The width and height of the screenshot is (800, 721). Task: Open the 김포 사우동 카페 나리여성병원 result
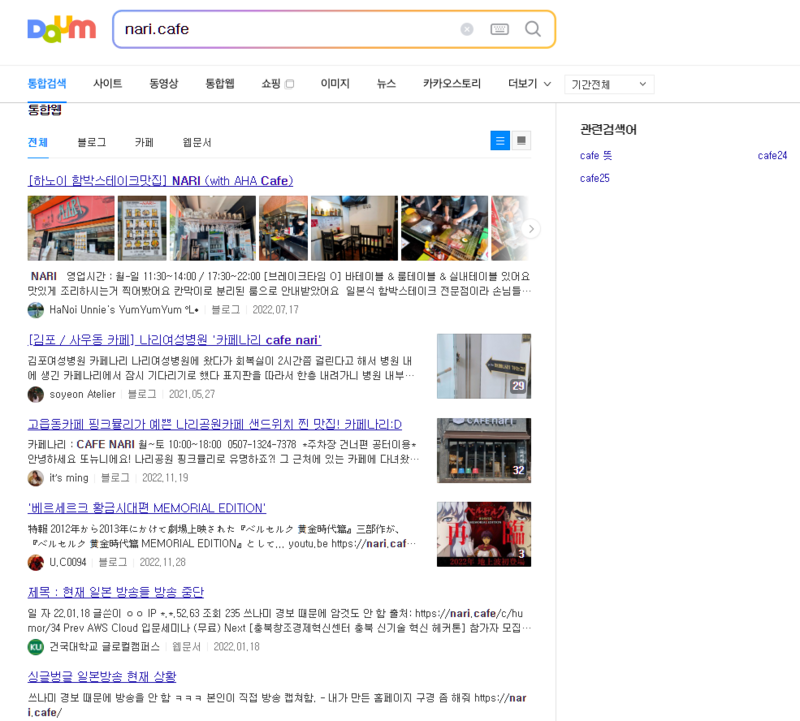(x=174, y=340)
